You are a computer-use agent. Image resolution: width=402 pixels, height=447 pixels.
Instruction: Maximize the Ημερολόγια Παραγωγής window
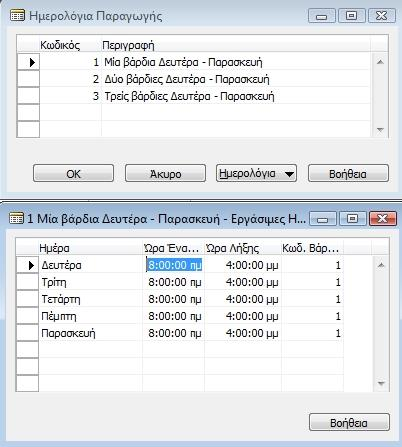(x=351, y=16)
